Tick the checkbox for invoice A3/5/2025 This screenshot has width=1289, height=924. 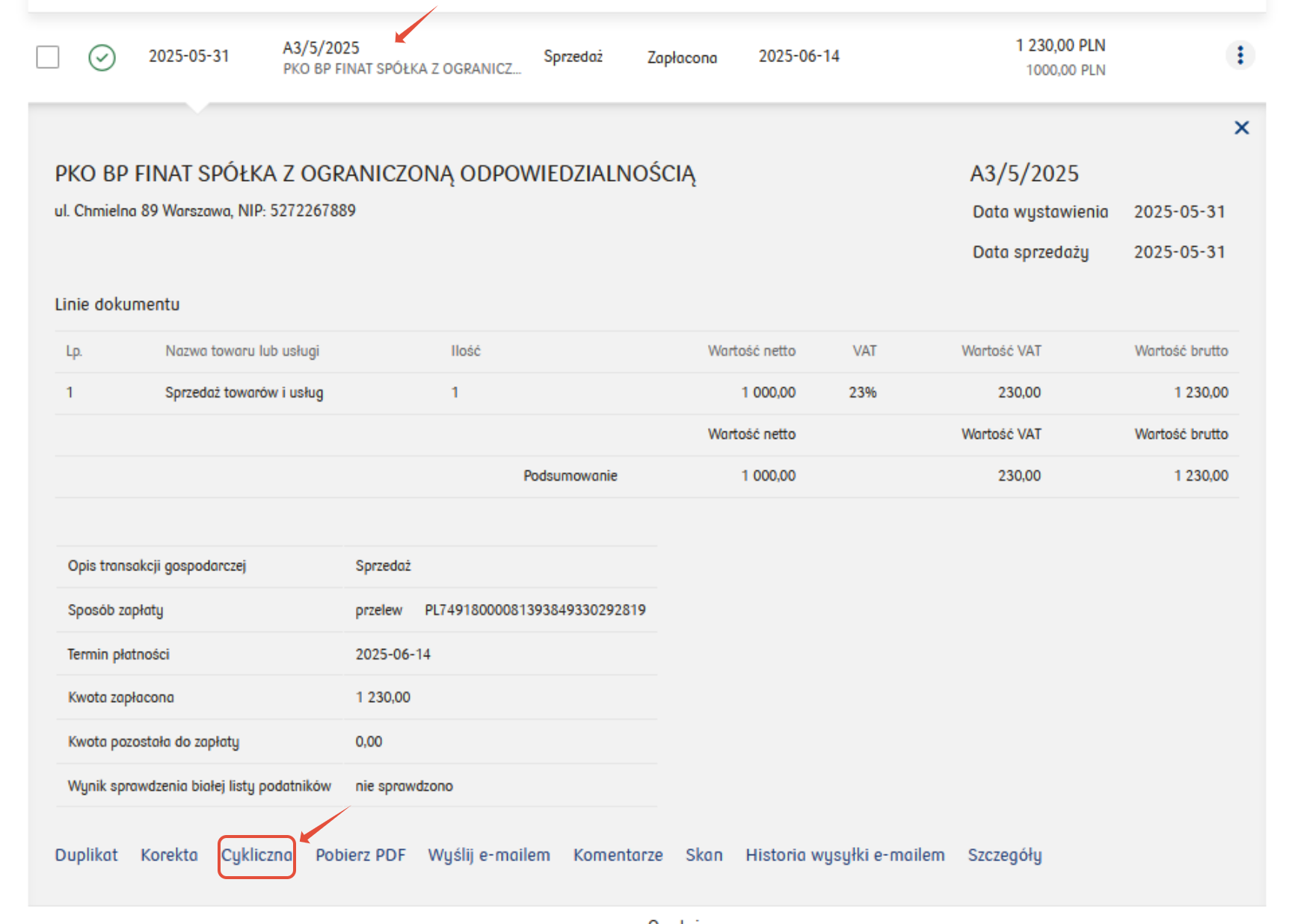click(x=48, y=57)
